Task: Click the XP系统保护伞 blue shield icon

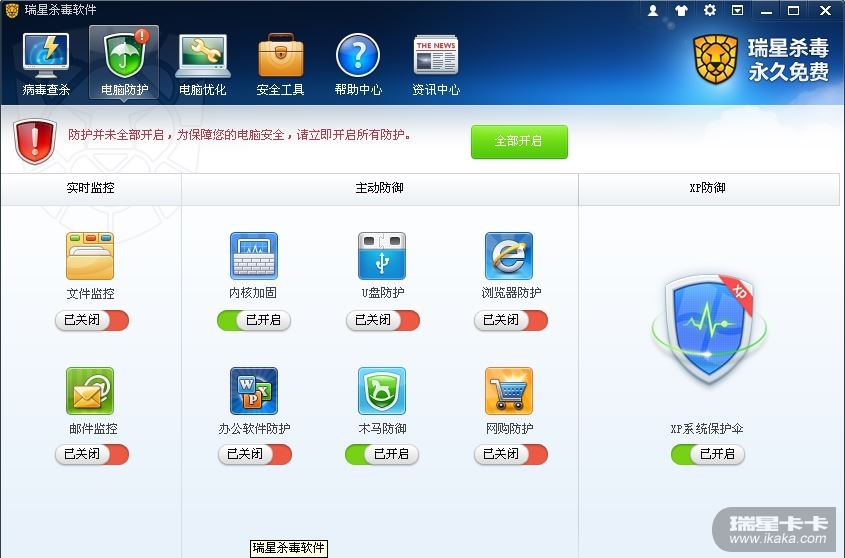Action: 708,329
